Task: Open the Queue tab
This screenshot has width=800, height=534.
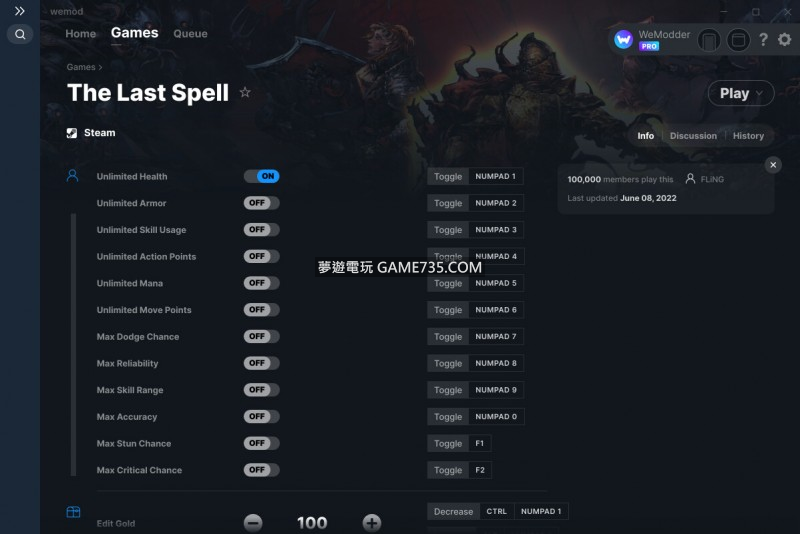Action: click(190, 34)
